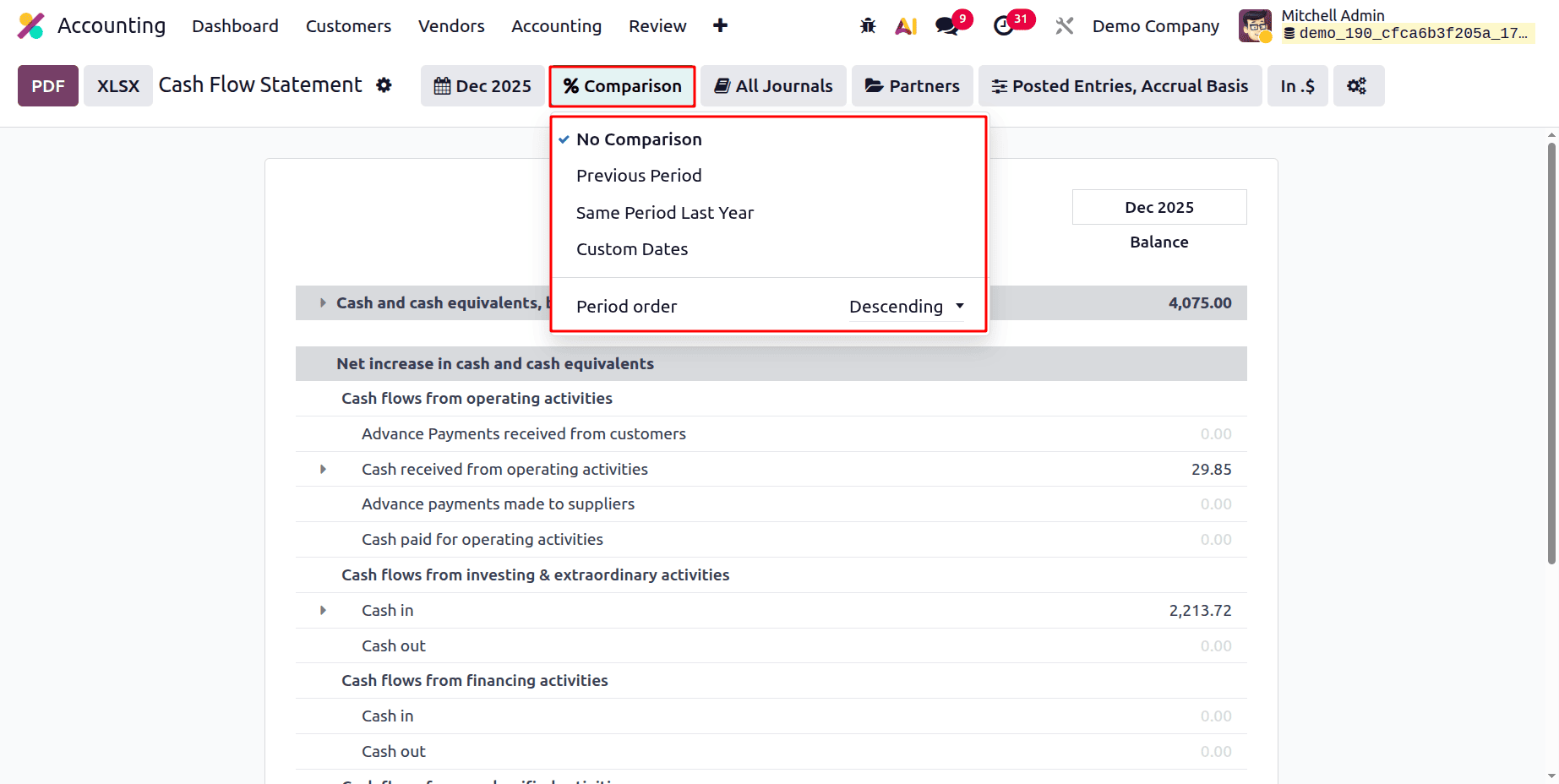The width and height of the screenshot is (1559, 784).
Task: Select Same Period Last Year comparison
Action: (x=665, y=212)
